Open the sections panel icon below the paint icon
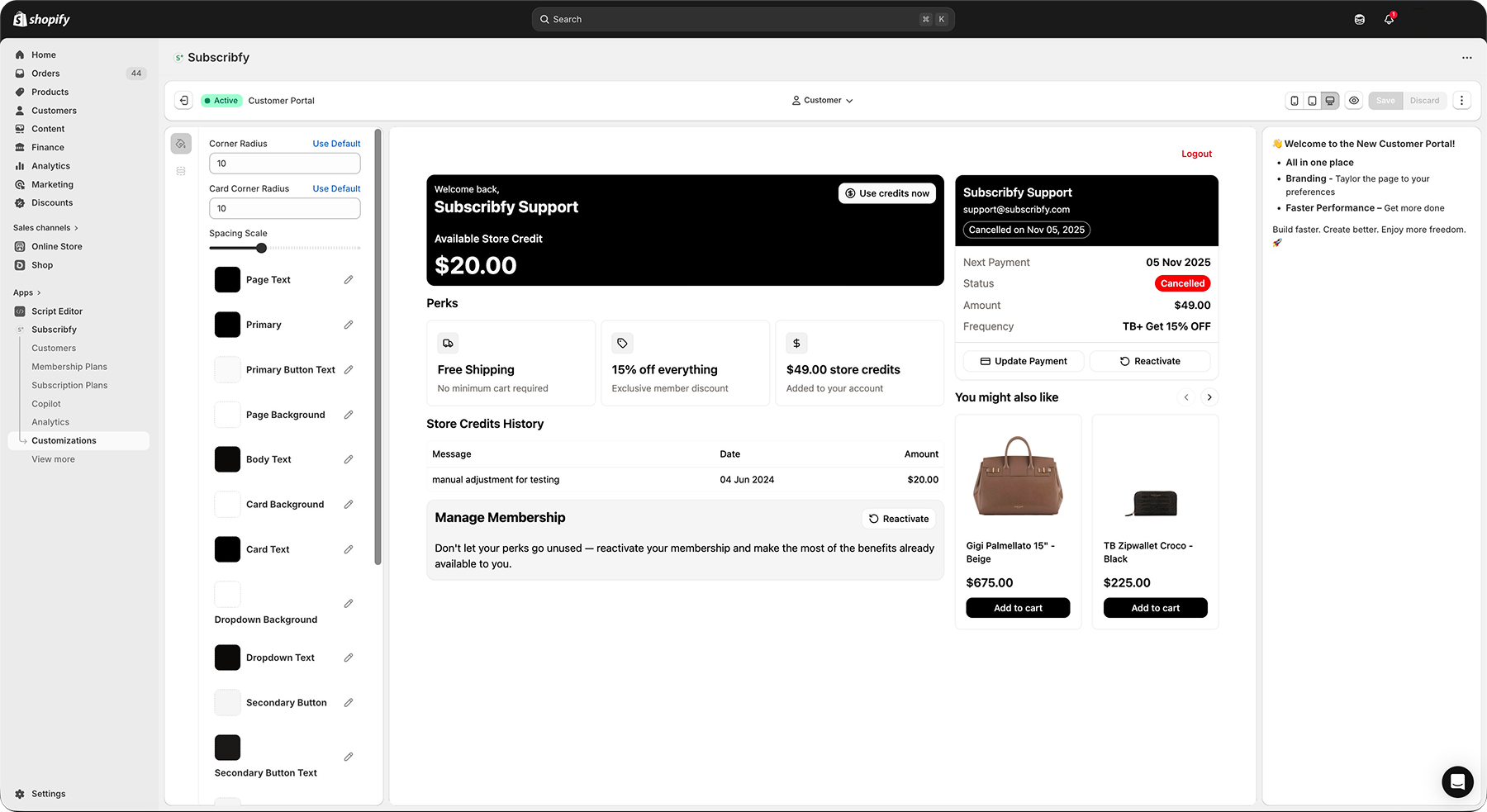The height and width of the screenshot is (812, 1487). tap(181, 171)
